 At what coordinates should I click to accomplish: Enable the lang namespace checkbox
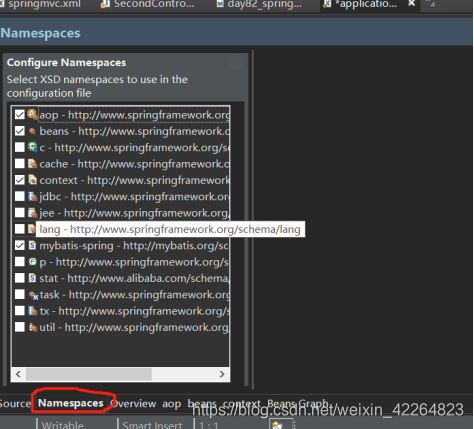[20, 229]
